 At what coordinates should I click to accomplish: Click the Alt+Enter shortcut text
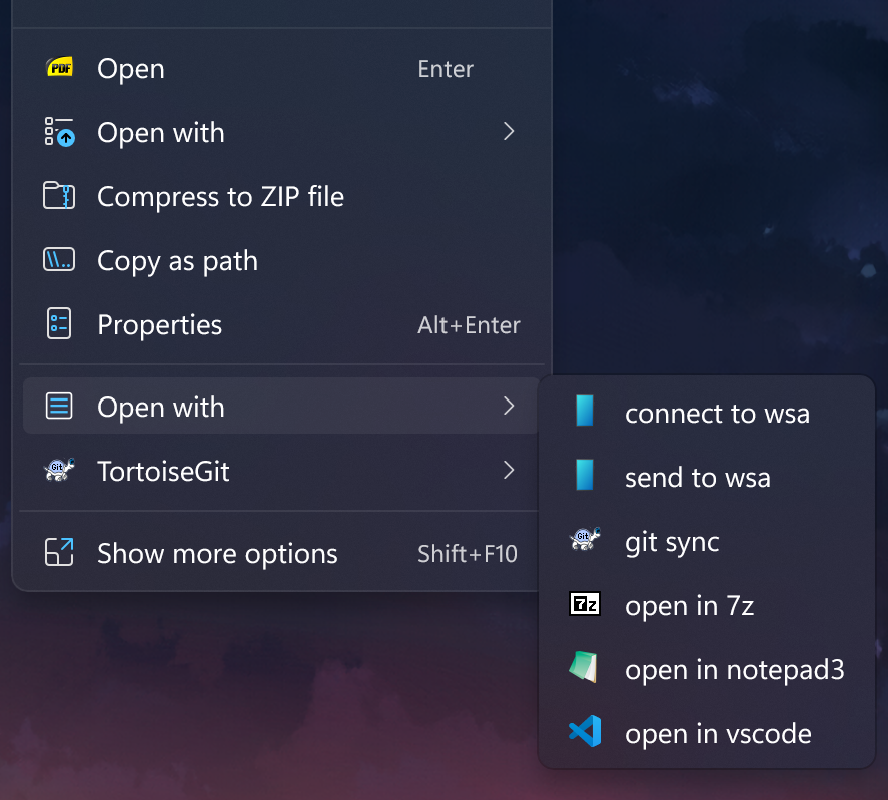point(469,325)
